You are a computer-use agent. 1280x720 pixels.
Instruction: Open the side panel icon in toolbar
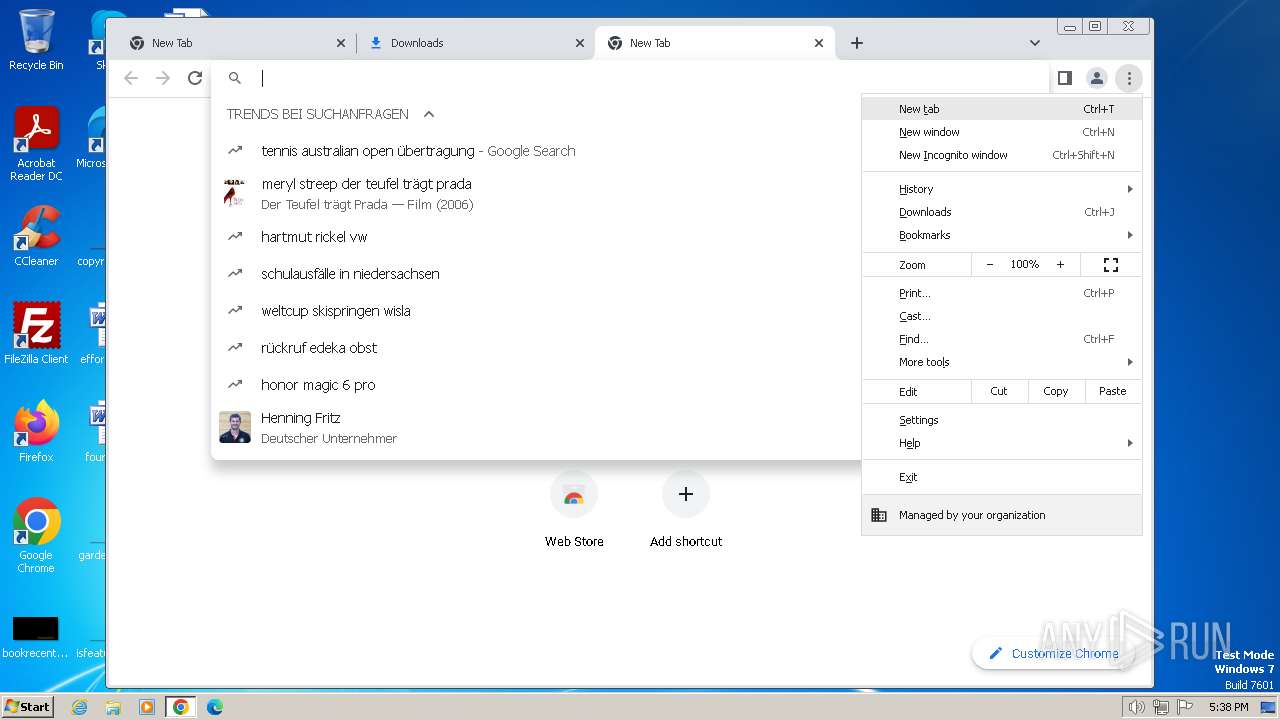pyautogui.click(x=1065, y=78)
